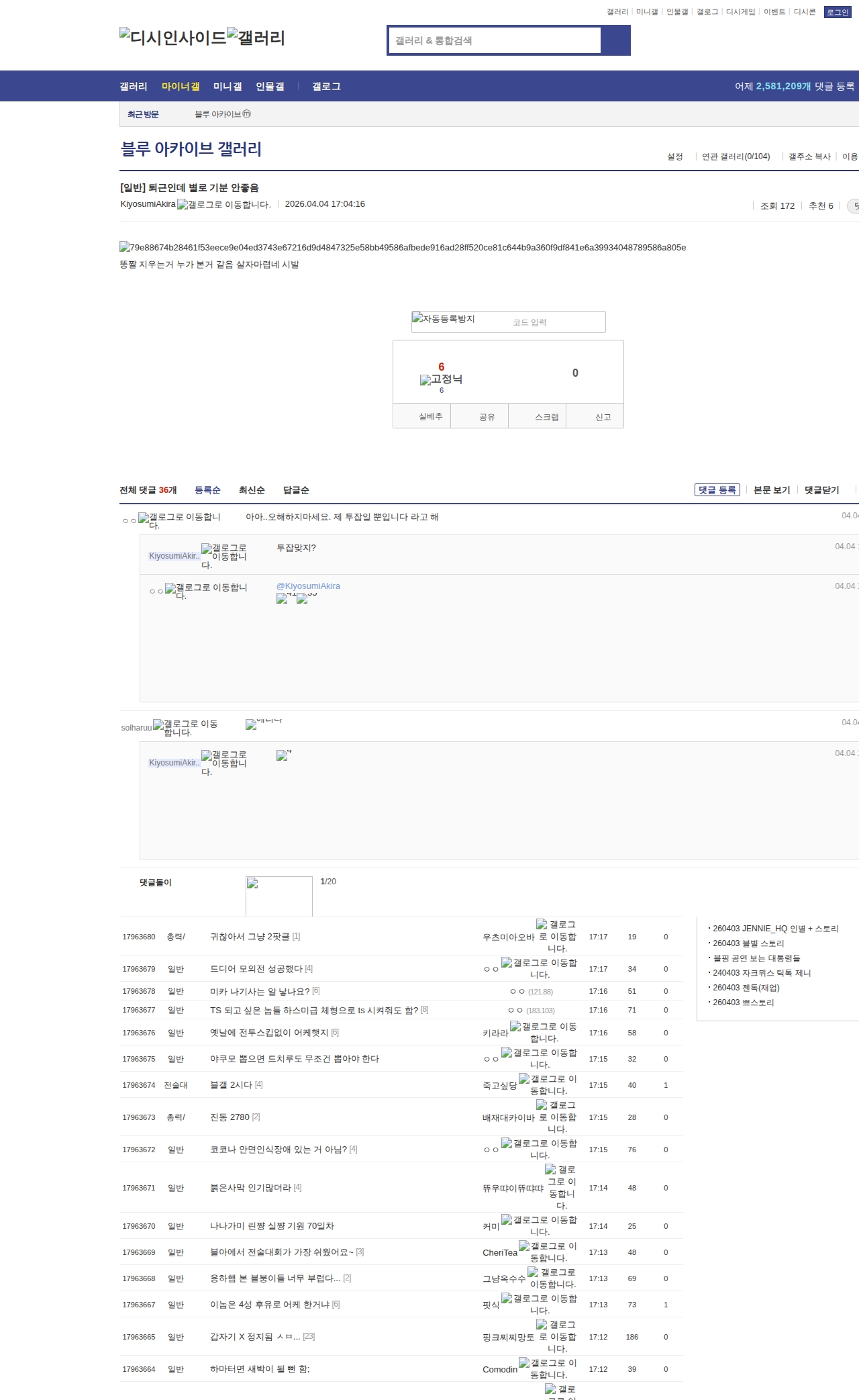
Task: Collapse comments with 댓글닫기
Action: point(821,490)
